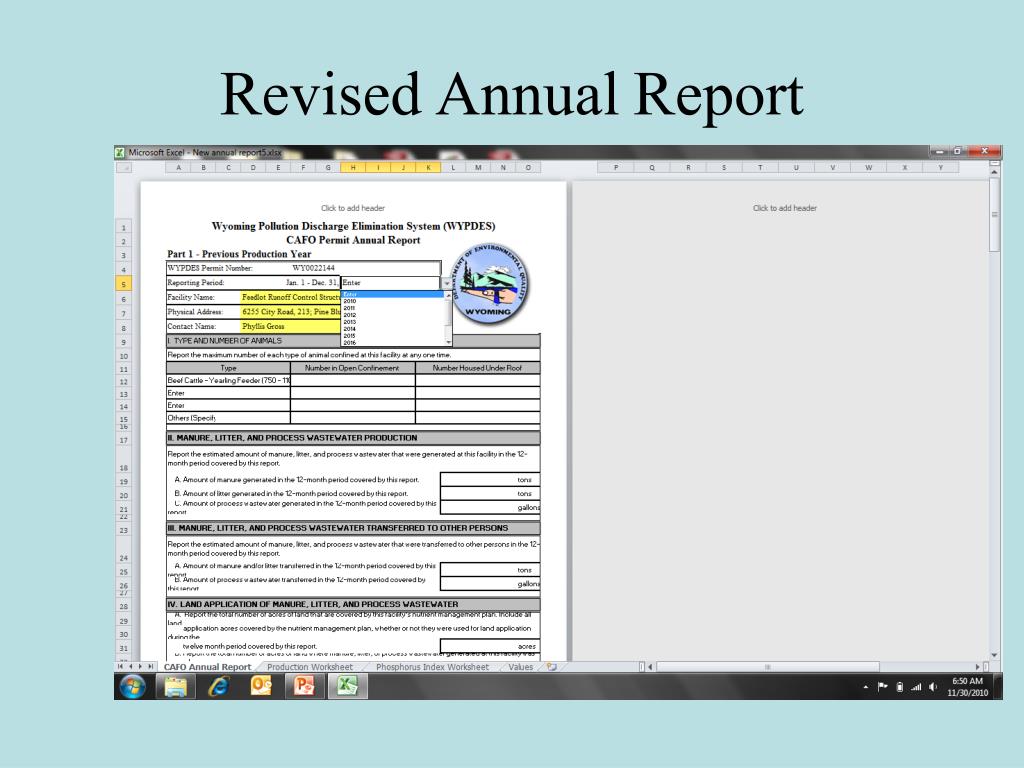Go to the next sheet tab arrow
Viewport: 1024px width, 768px height.
[140, 667]
